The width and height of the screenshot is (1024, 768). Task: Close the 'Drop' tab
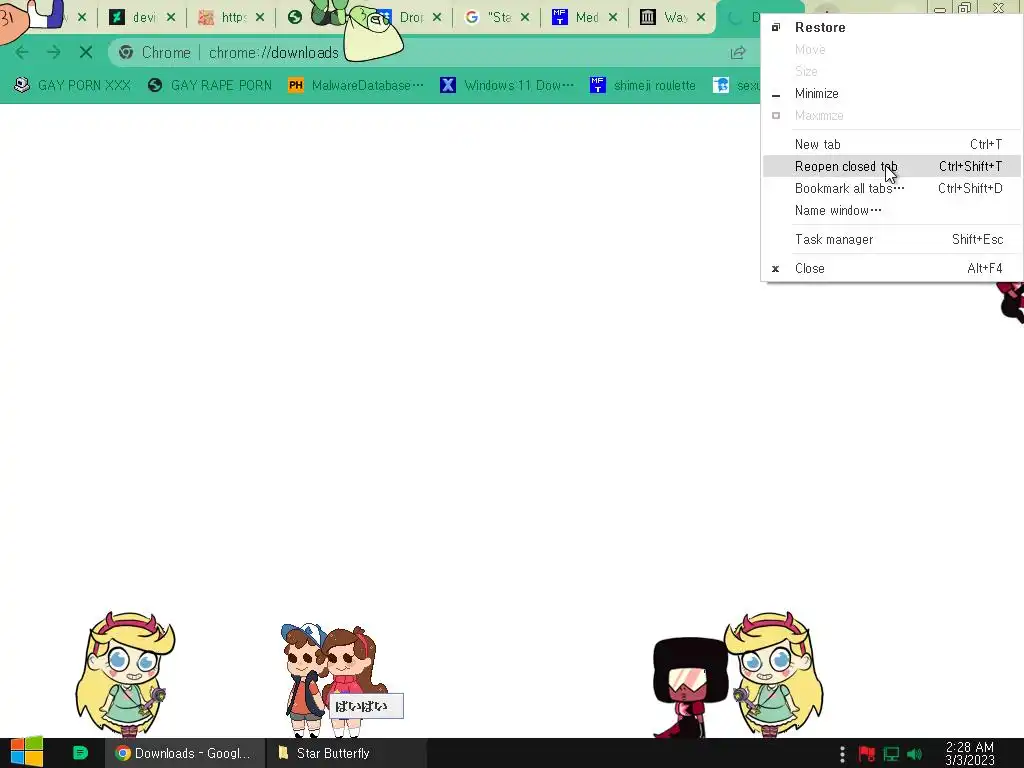click(437, 18)
